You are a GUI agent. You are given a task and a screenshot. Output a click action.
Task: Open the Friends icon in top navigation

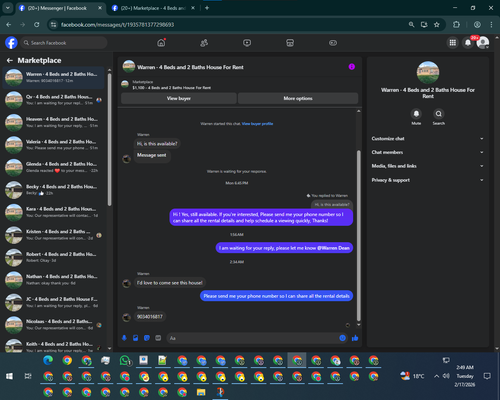point(204,43)
